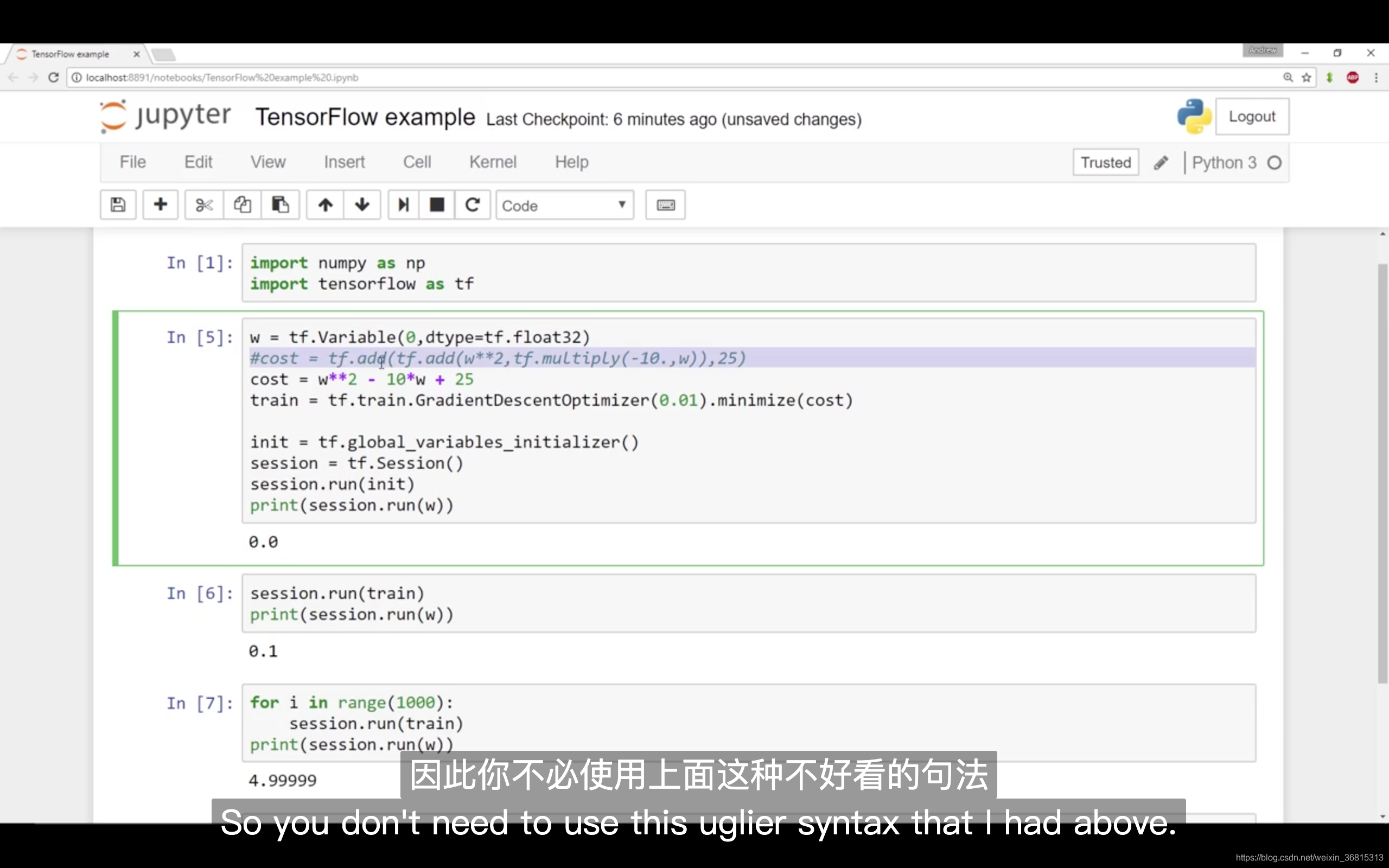View site information icon next to localhost URL
The height and width of the screenshot is (868, 1389).
[77, 78]
